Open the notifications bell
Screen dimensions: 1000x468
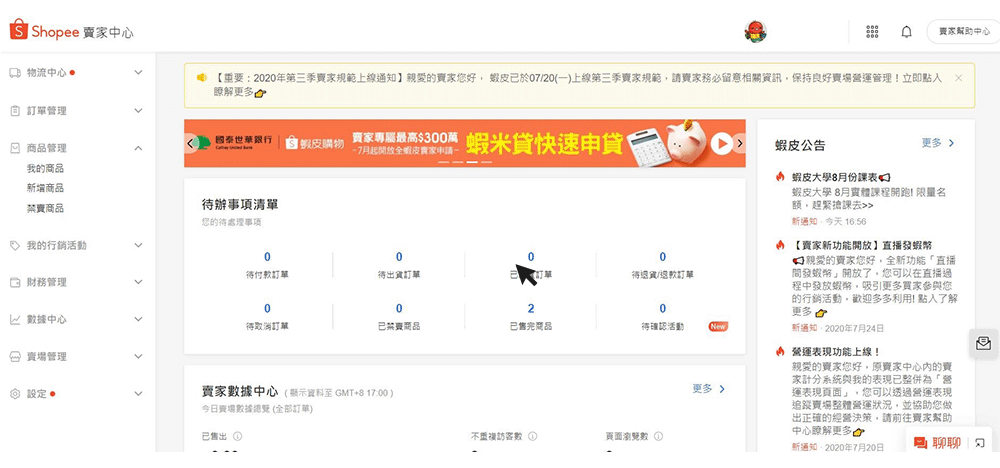pos(906,32)
